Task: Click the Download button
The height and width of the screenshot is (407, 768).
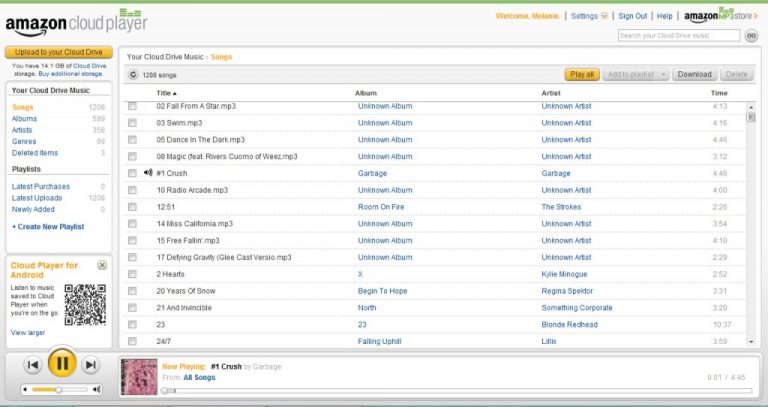Action: click(x=695, y=74)
